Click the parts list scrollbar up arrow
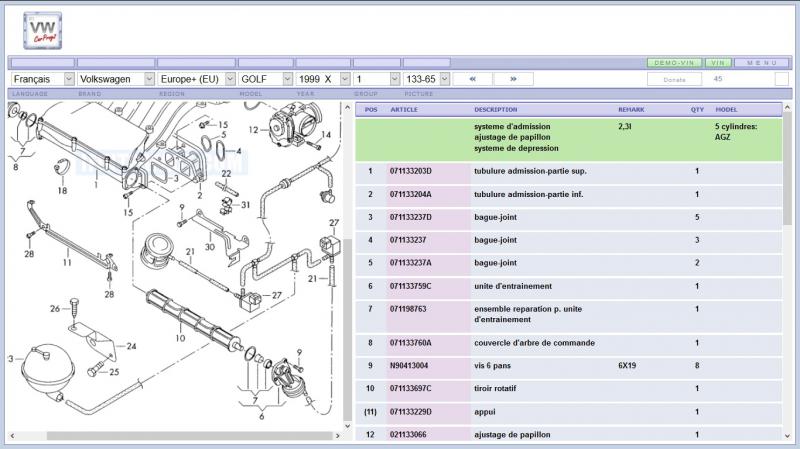800x449 pixels. pyautogui.click(x=787, y=108)
